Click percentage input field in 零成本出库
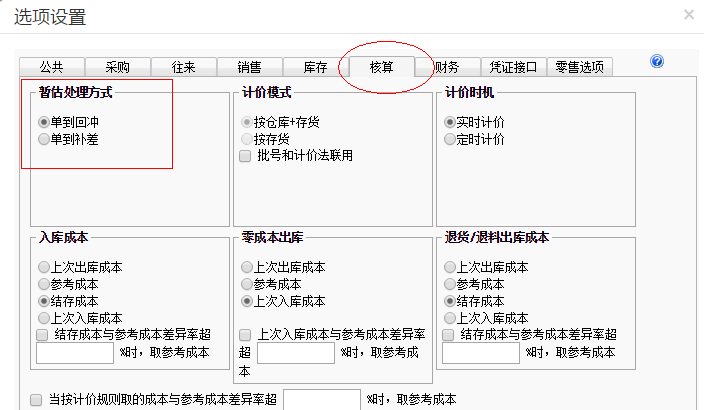 (x=297, y=353)
